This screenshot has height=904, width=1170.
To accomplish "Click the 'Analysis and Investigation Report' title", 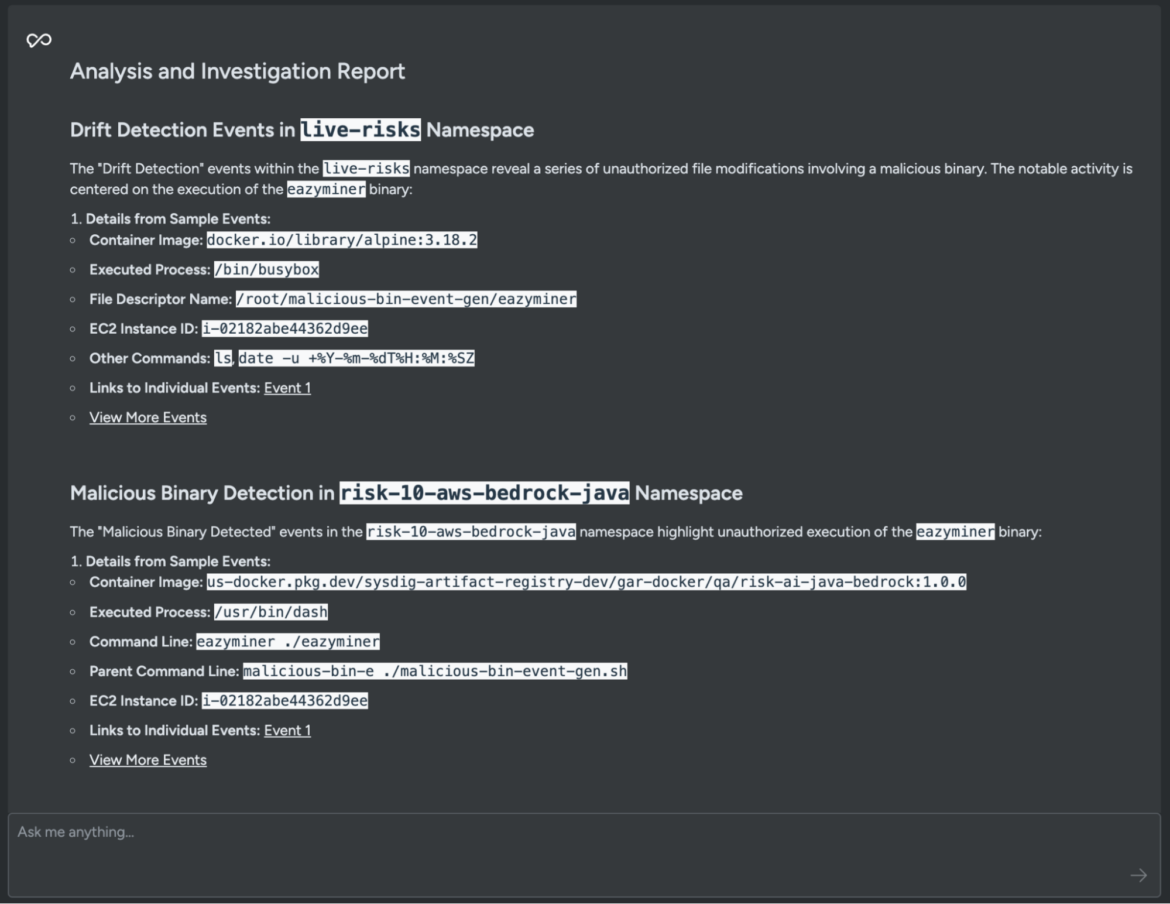I will pyautogui.click(x=237, y=71).
